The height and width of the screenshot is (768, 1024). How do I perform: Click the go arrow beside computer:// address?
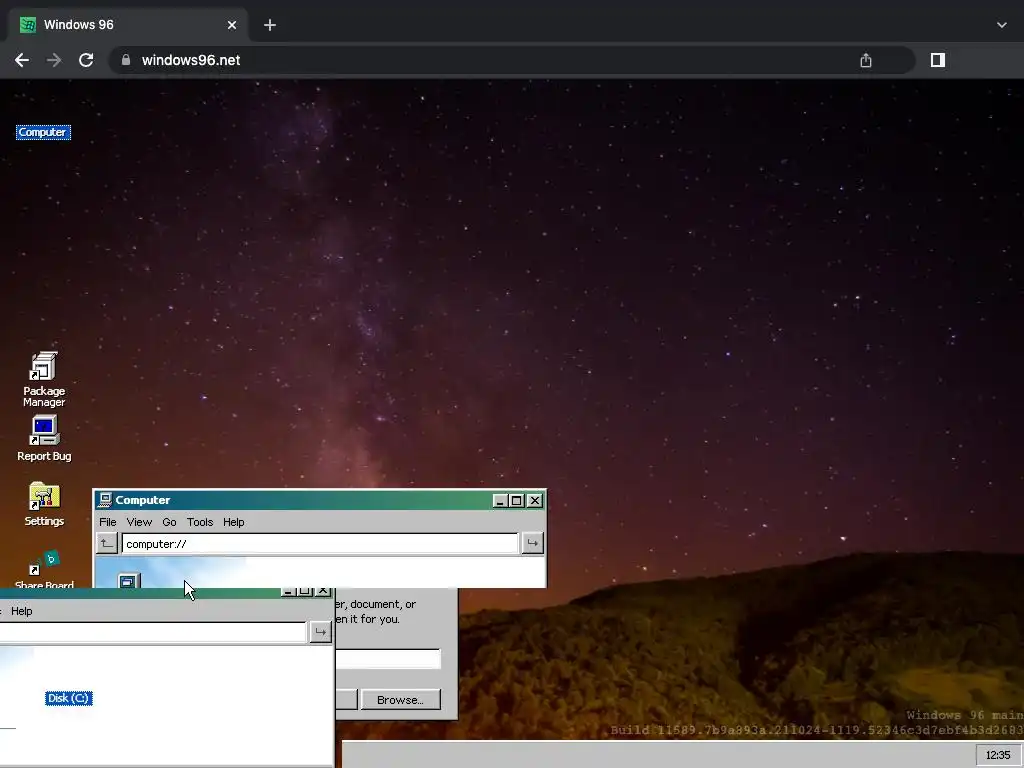(532, 543)
